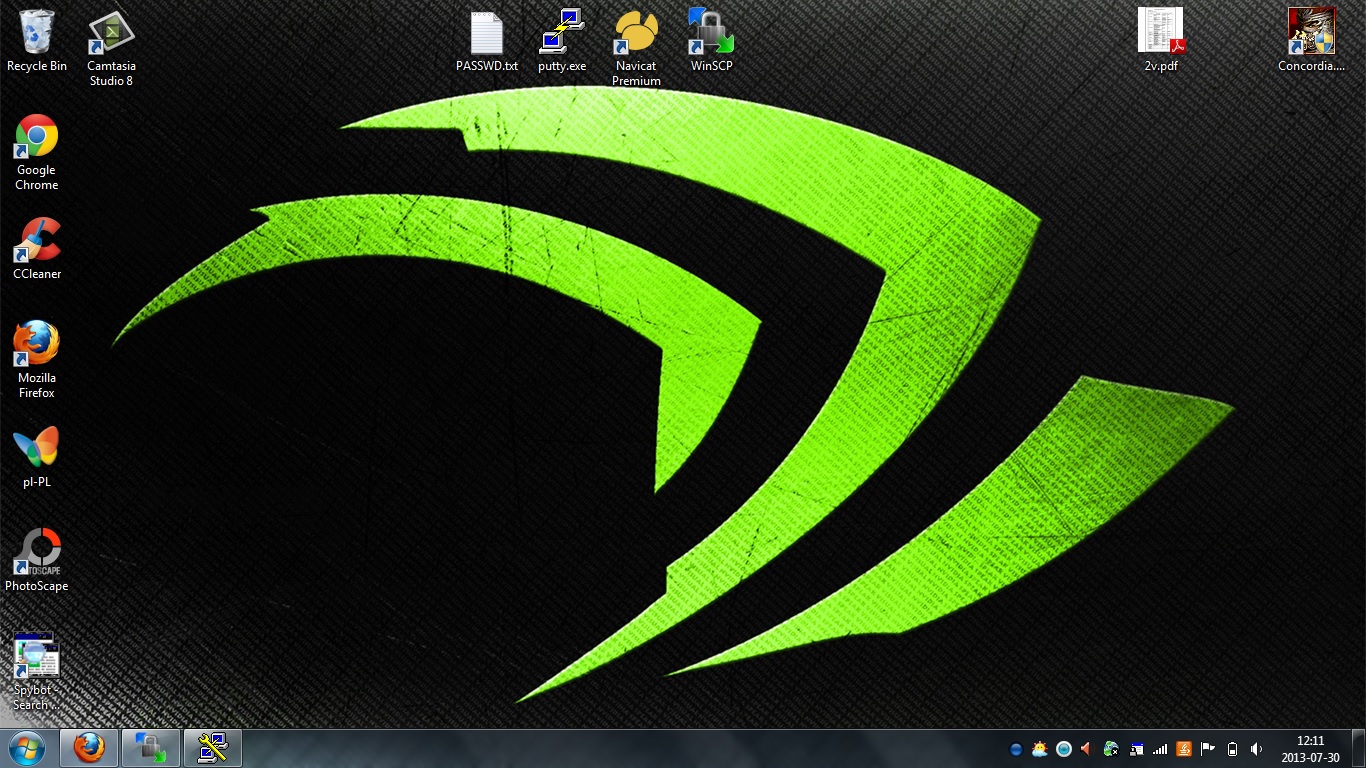The width and height of the screenshot is (1366, 768).
Task: Select the Google Chrome desktop shortcut
Action: (x=37, y=152)
